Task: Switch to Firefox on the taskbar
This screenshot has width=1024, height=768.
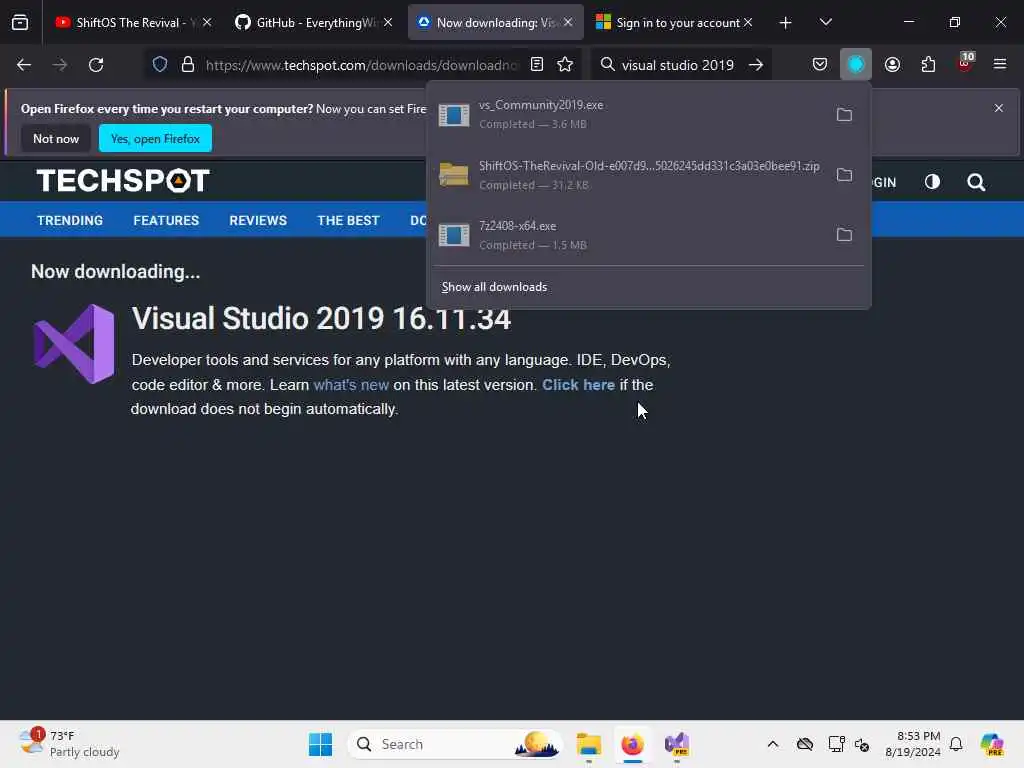Action: (x=632, y=744)
